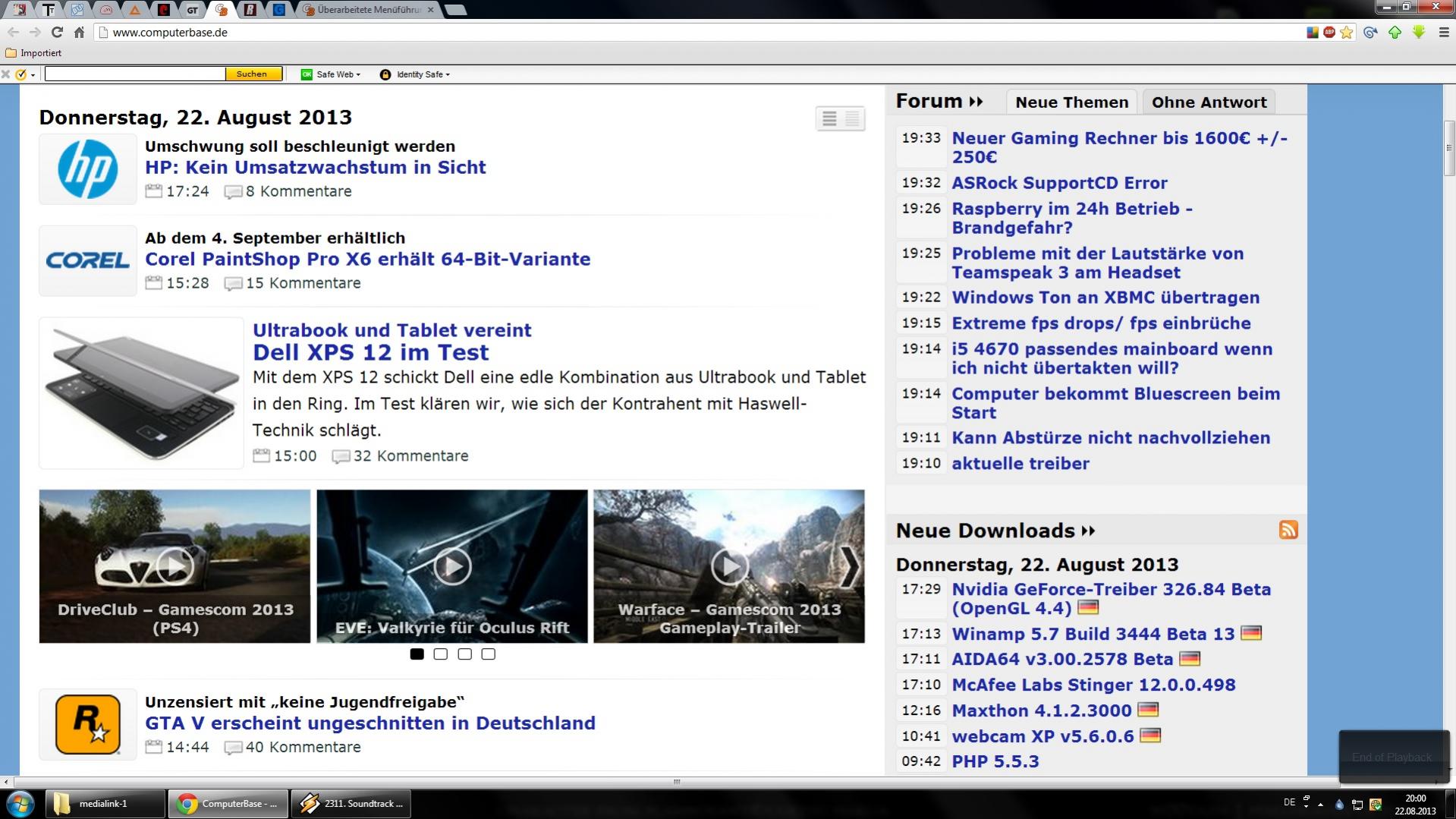Viewport: 1456px width, 819px height.
Task: Click the blue droplet tray icon
Action: 1340,804
